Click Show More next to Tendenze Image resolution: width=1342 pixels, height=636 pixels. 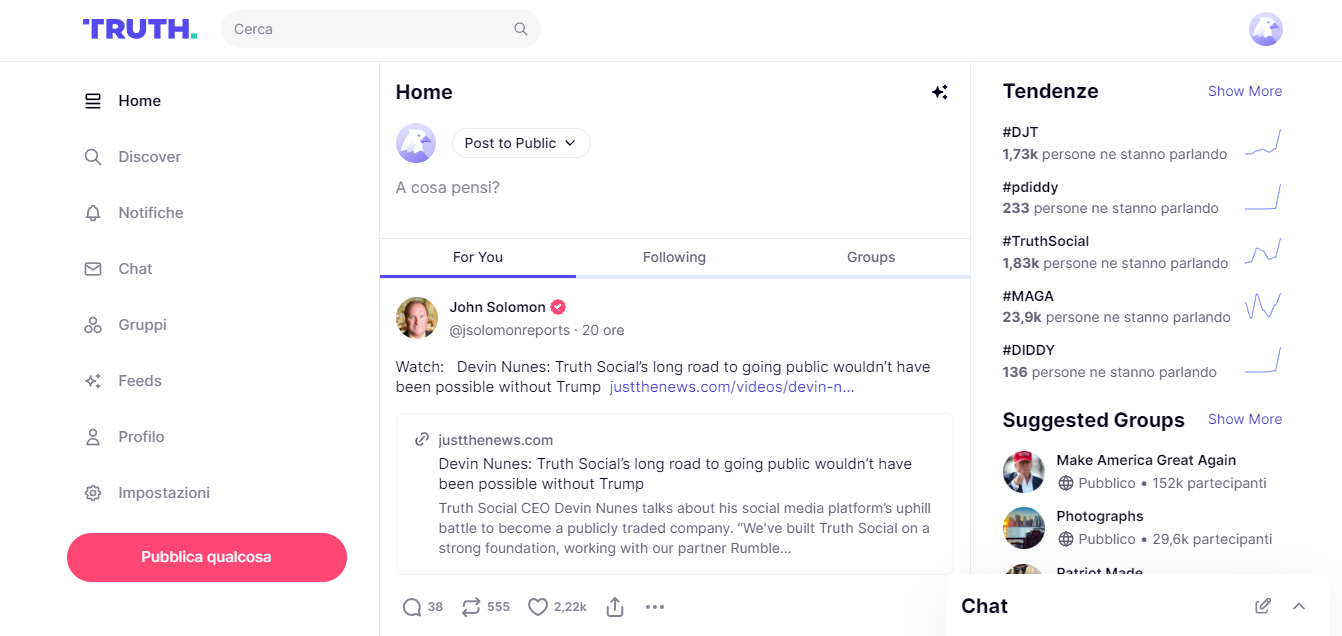click(1245, 91)
